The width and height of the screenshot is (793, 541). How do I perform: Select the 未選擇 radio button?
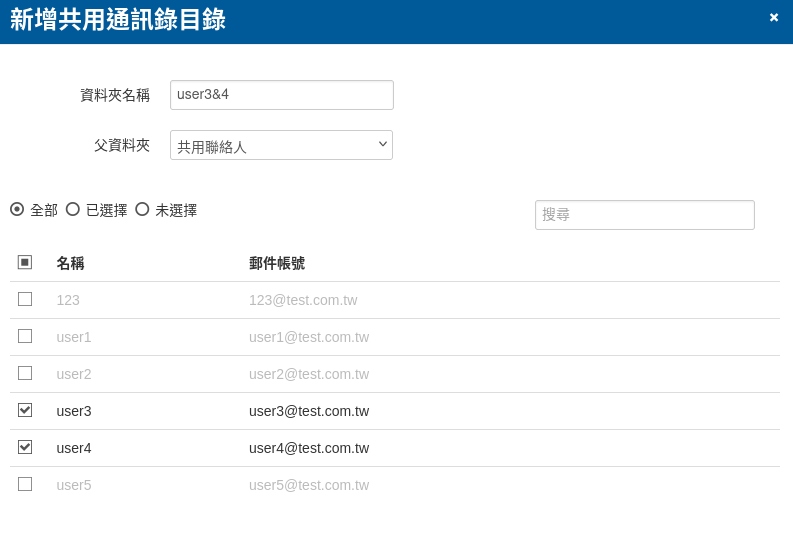point(142,209)
